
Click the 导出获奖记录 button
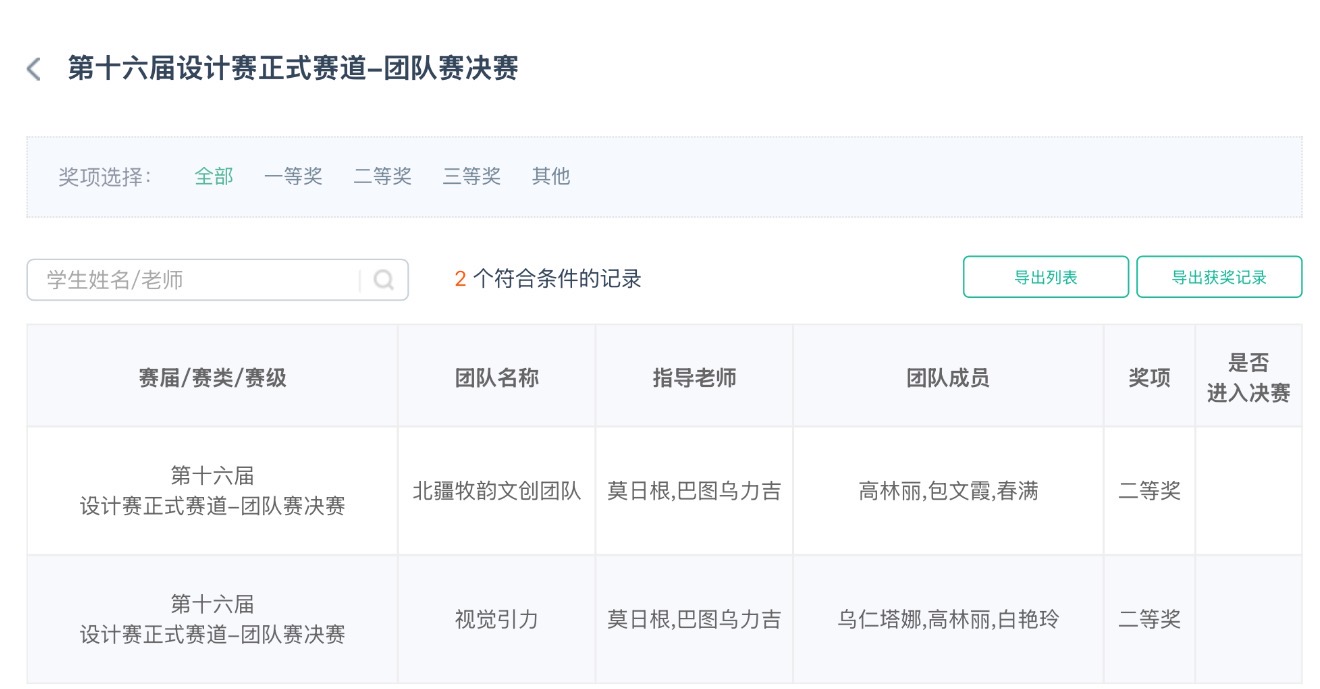click(1218, 277)
